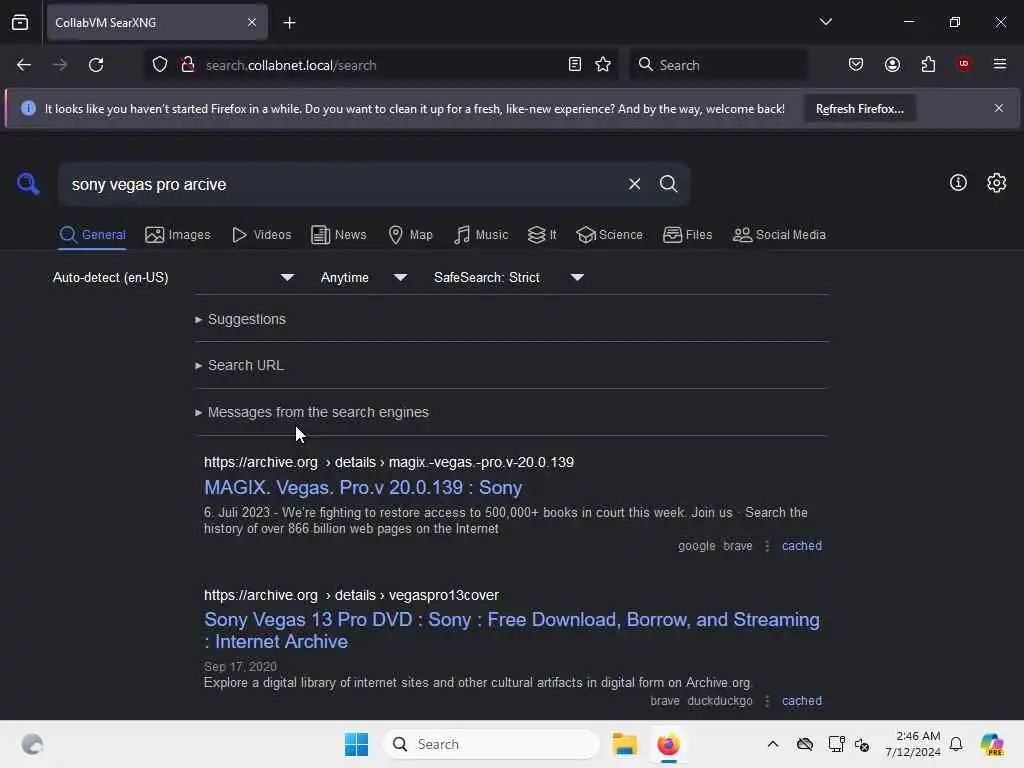
Task: Open options dots beside brave duckduckgo
Action: [767, 701]
